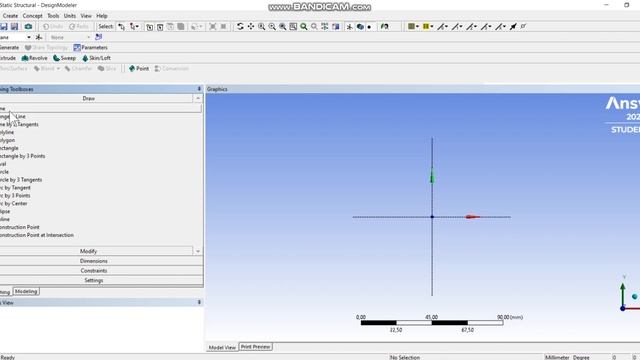Screen dimensions: 640x360
Task: Open the View menu
Action: click(86, 16)
